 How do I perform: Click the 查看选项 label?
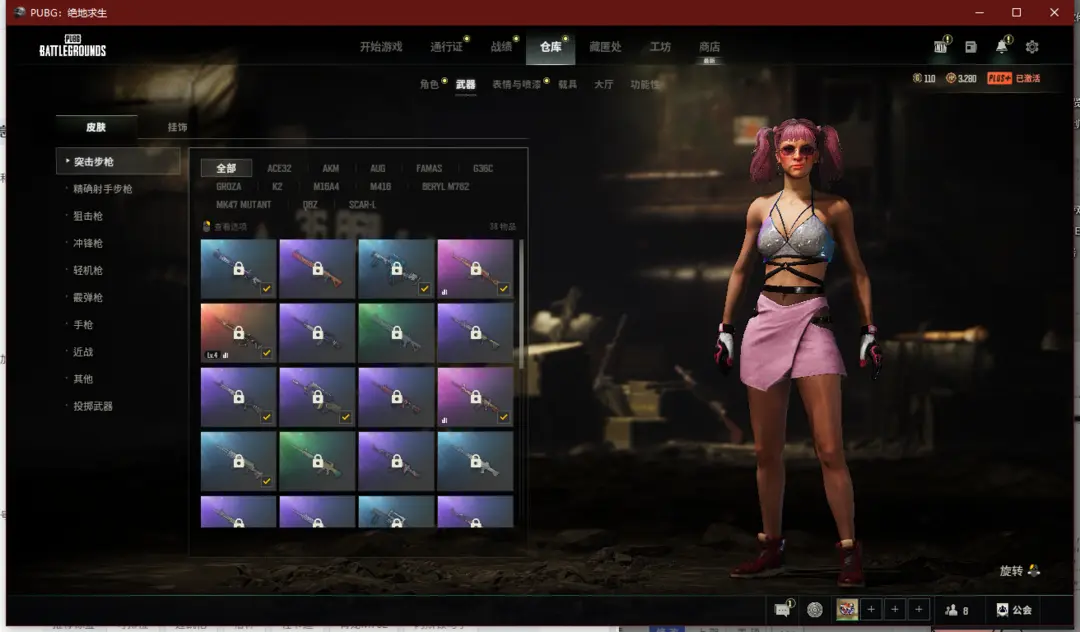[230, 227]
